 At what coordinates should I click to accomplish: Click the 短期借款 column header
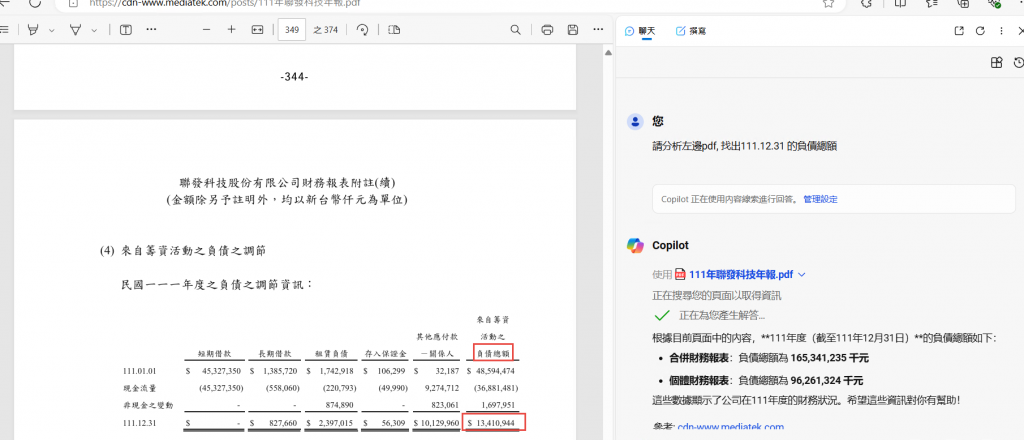[214, 354]
